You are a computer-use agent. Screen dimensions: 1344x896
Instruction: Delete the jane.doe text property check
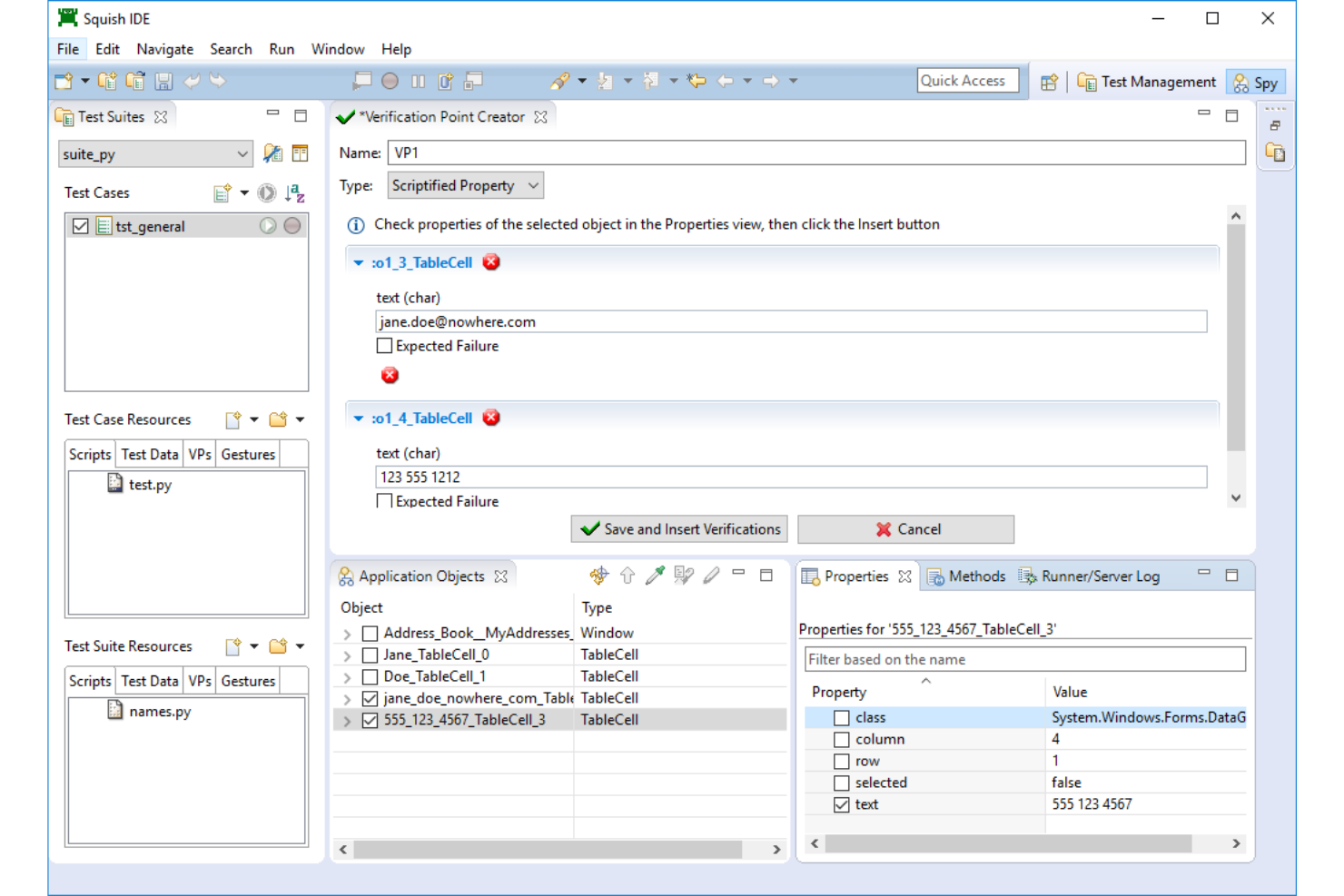pyautogui.click(x=390, y=375)
